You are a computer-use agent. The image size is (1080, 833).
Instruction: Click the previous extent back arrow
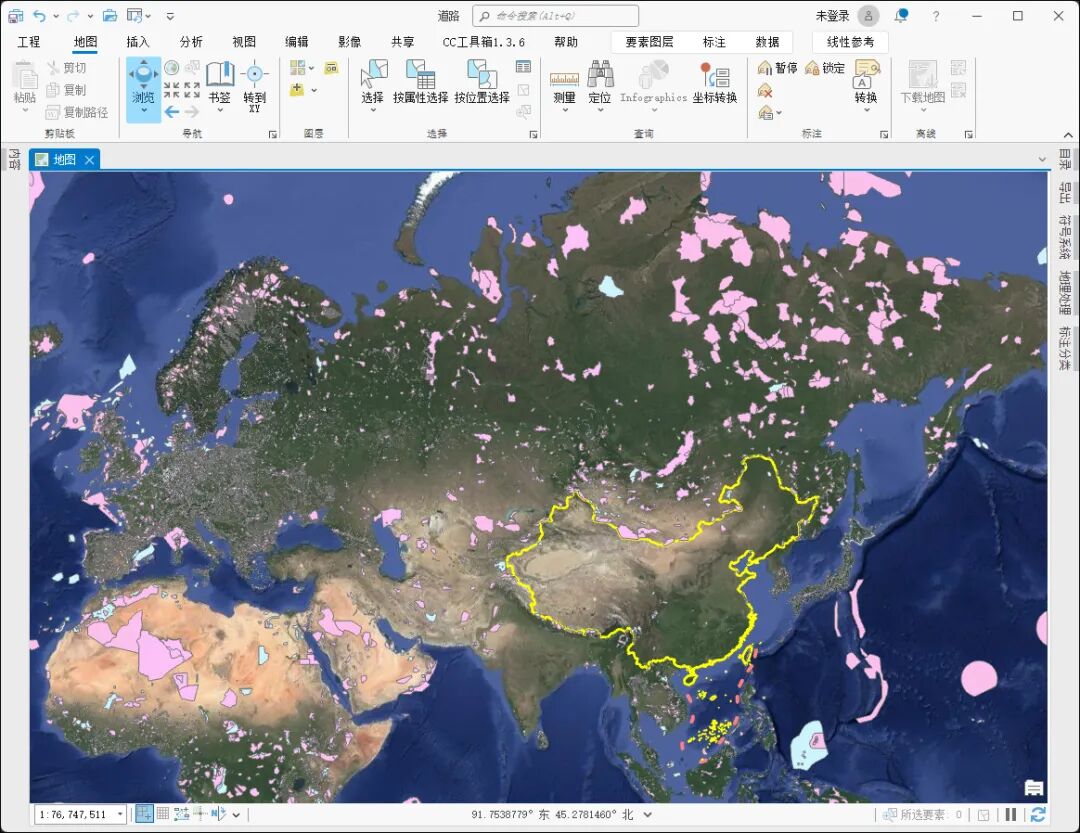tap(172, 112)
